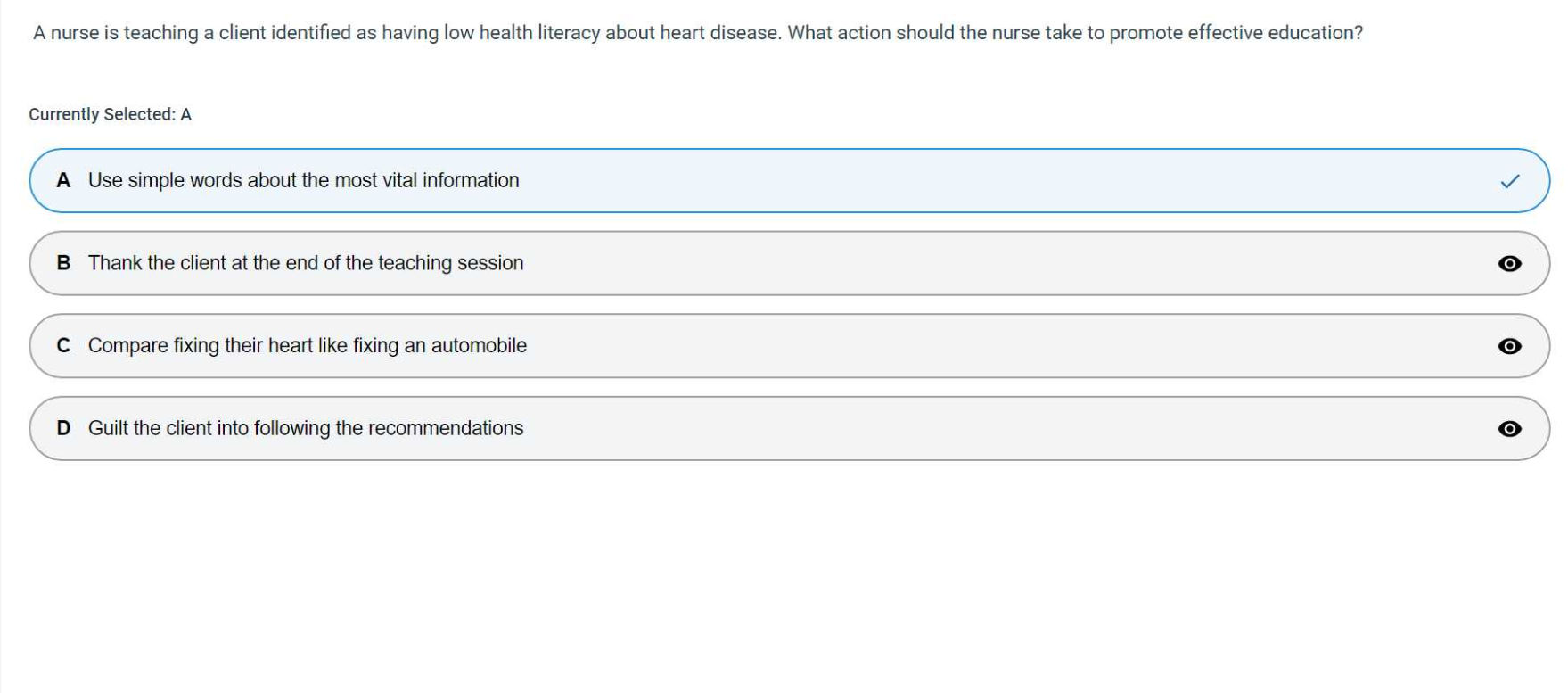The height and width of the screenshot is (693, 1568).
Task: Click blank middle space of answer D row
Action: click(981, 429)
